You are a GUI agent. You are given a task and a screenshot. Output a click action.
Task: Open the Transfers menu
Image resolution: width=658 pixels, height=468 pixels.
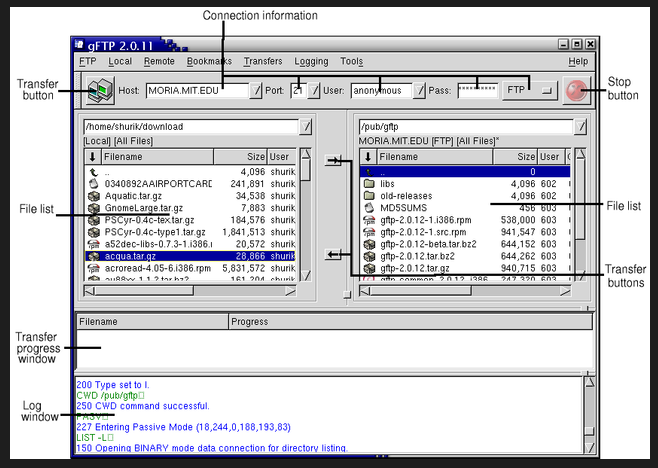point(263,61)
